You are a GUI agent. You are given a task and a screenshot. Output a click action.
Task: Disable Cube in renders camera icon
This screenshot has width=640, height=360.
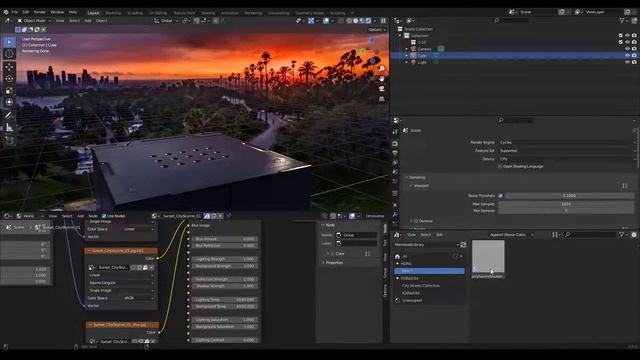(634, 55)
